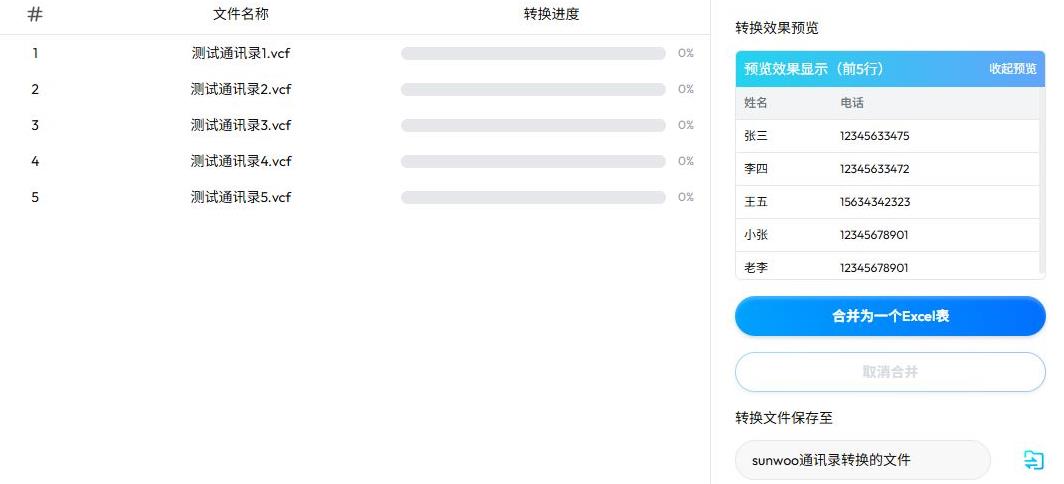Screen dimensions: 1064x484
Task: Click phone number 15634342323 of 王五
Action: (x=874, y=202)
